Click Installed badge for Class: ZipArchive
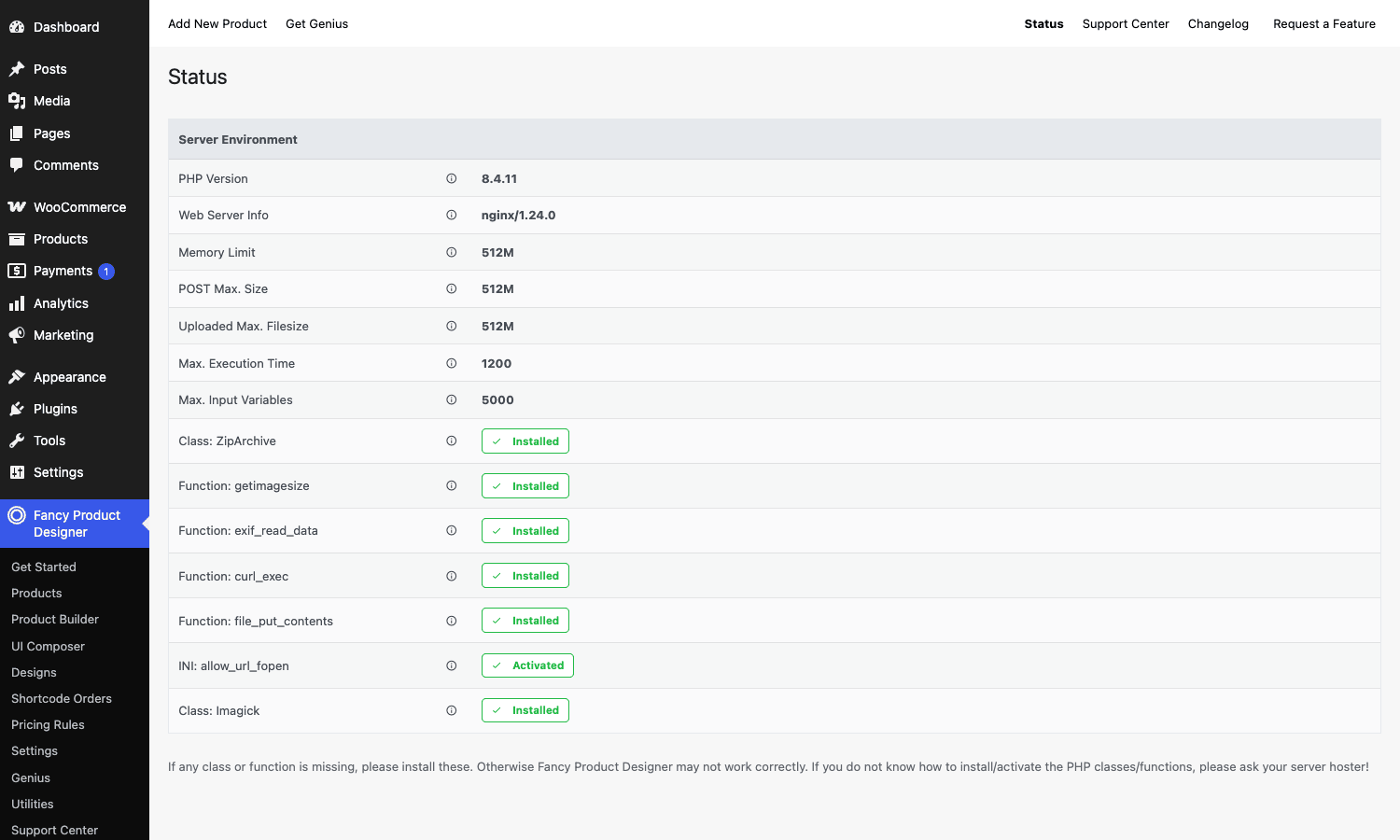The height and width of the screenshot is (840, 1400). (x=525, y=441)
